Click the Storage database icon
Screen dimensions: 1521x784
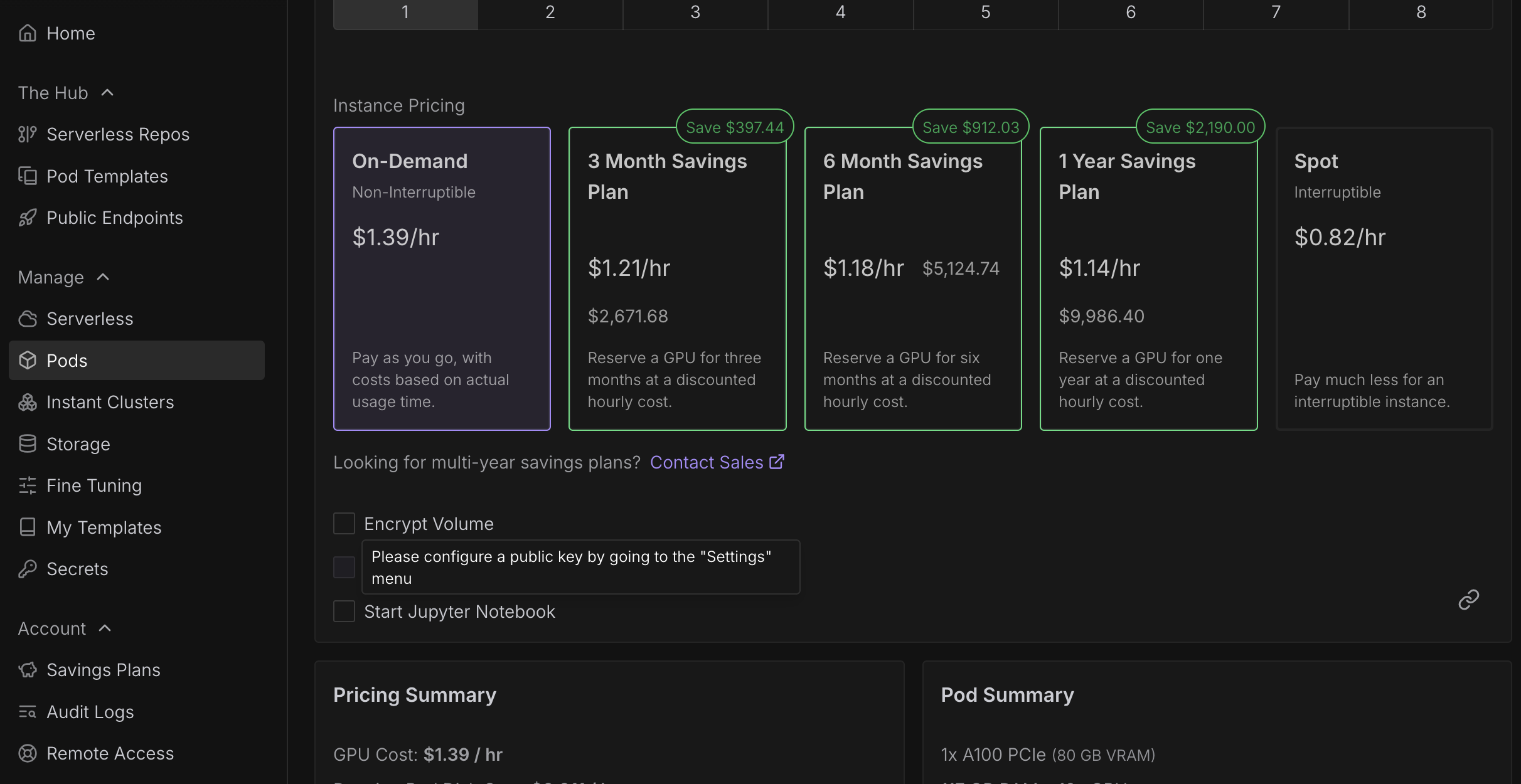tap(27, 444)
